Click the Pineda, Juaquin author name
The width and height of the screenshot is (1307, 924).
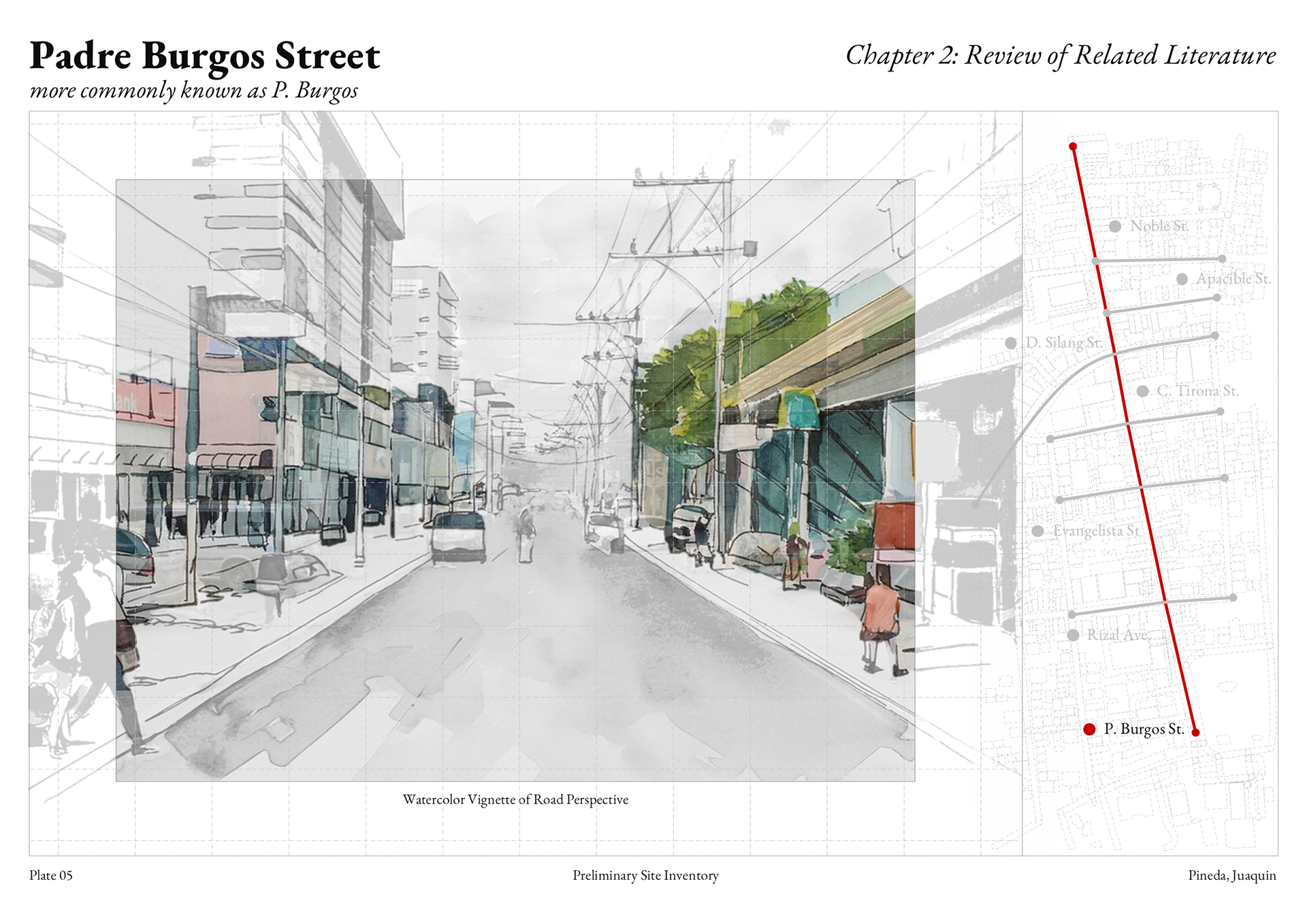(x=1231, y=876)
